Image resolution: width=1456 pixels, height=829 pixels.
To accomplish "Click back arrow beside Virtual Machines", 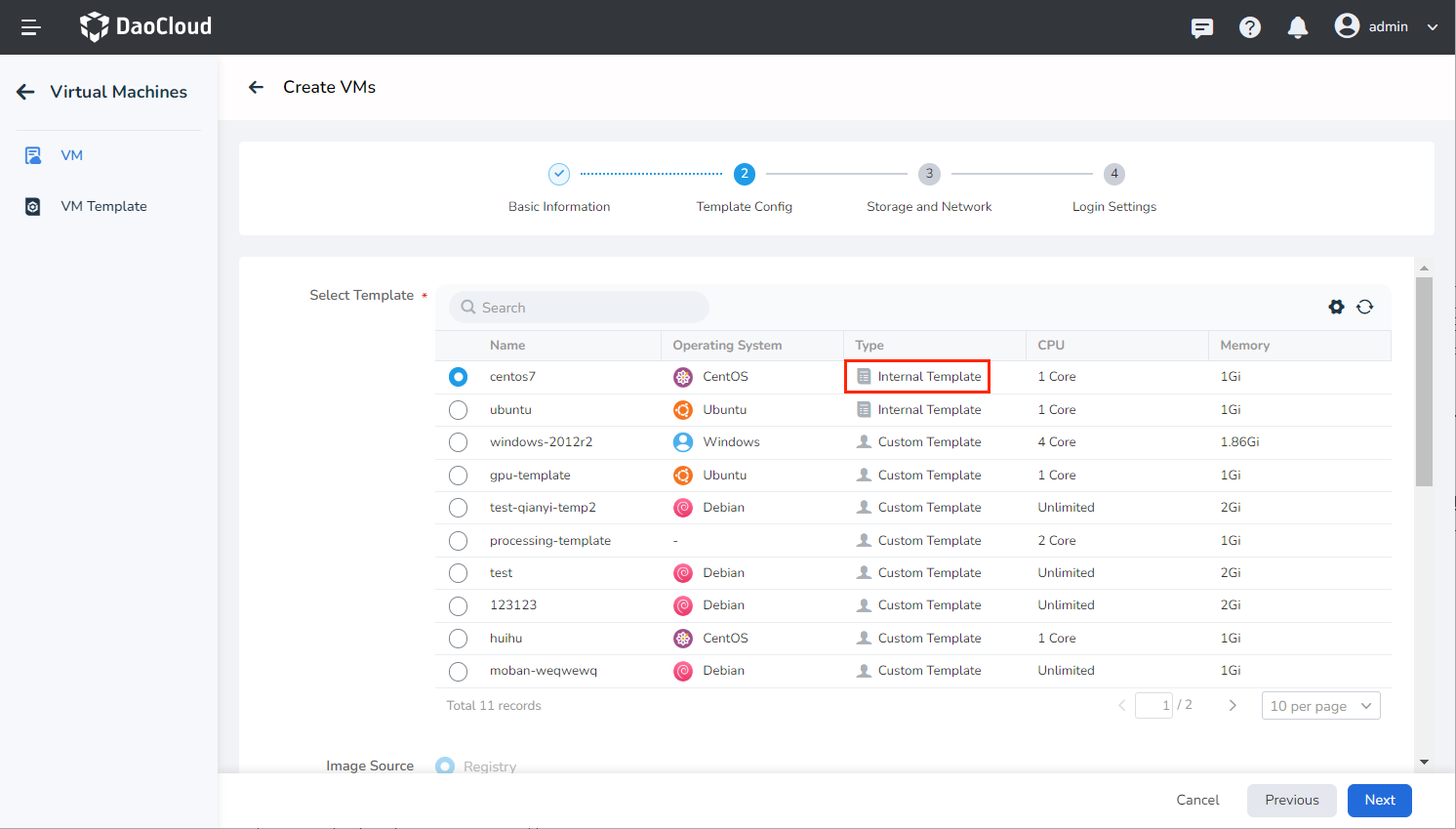I will click(26, 92).
